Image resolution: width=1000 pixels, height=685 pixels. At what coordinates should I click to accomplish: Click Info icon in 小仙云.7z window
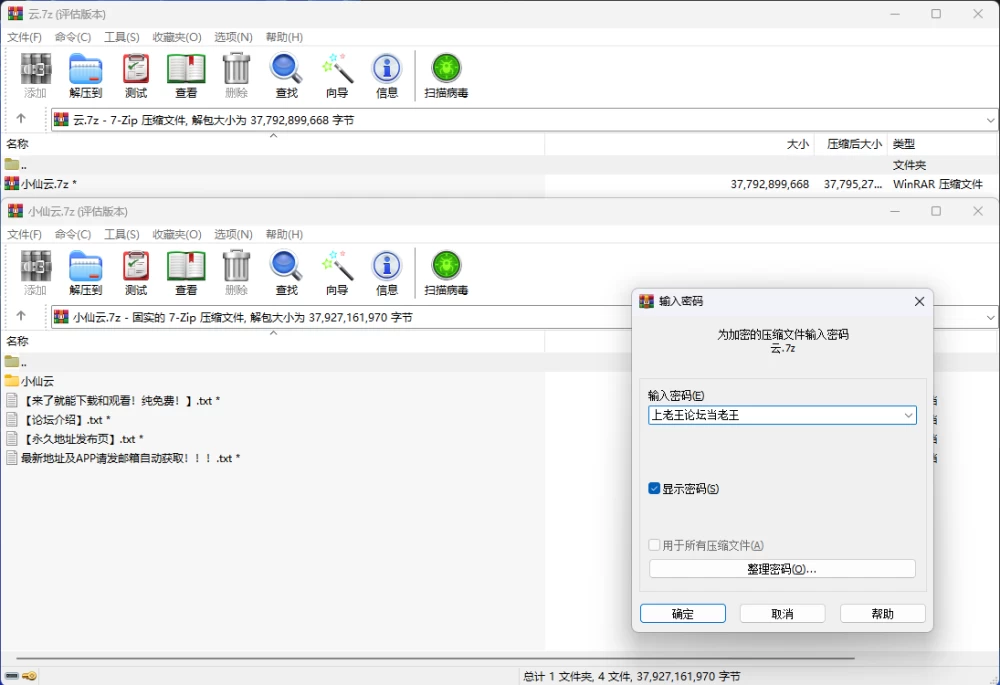[386, 272]
